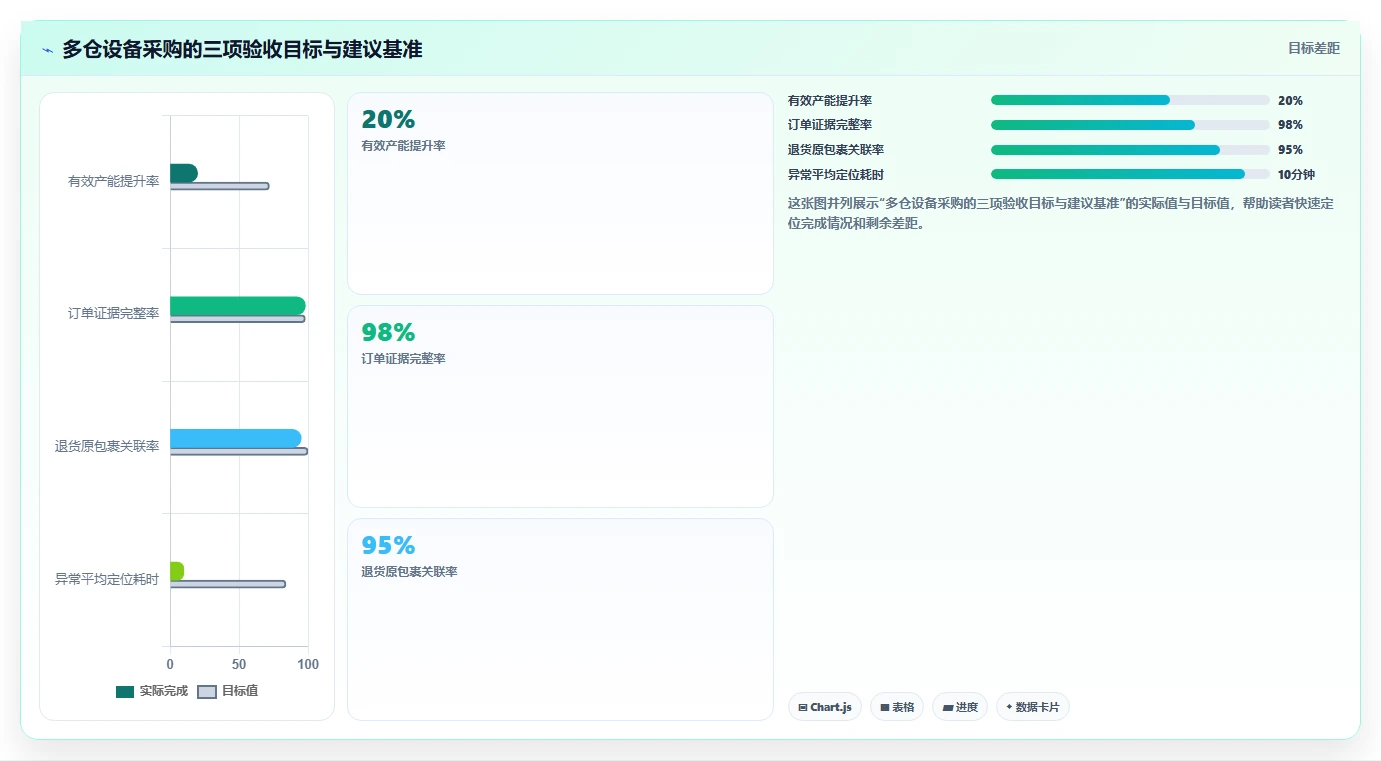1381x761 pixels.
Task: Click the 100 tick on chart x-axis
Action: pos(308,664)
